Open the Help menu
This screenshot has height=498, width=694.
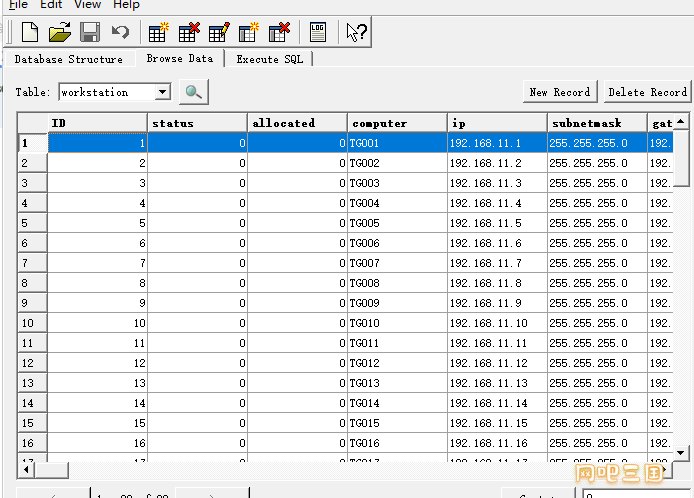pos(126,4)
